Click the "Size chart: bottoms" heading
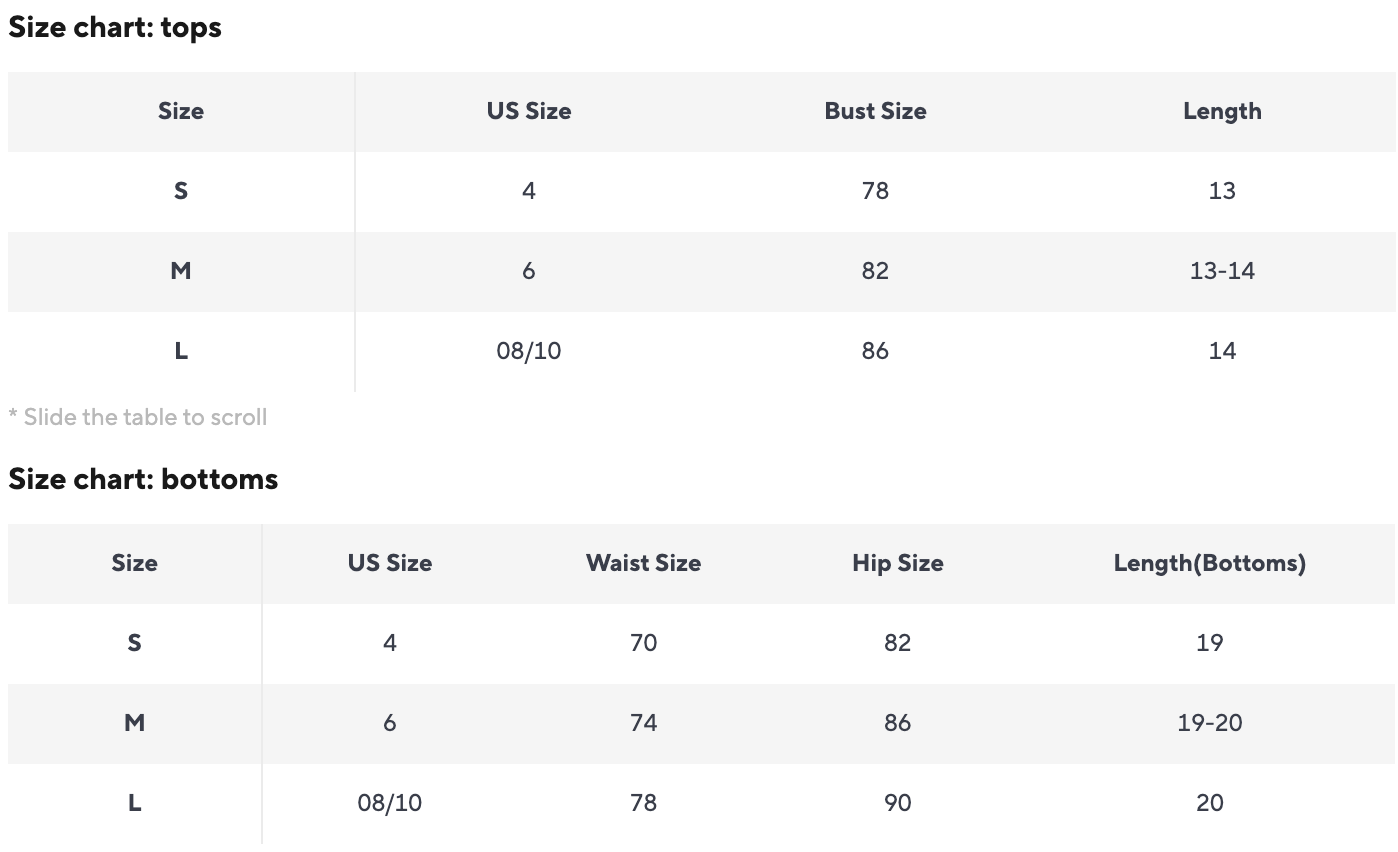The height and width of the screenshot is (852, 1398). coord(143,479)
